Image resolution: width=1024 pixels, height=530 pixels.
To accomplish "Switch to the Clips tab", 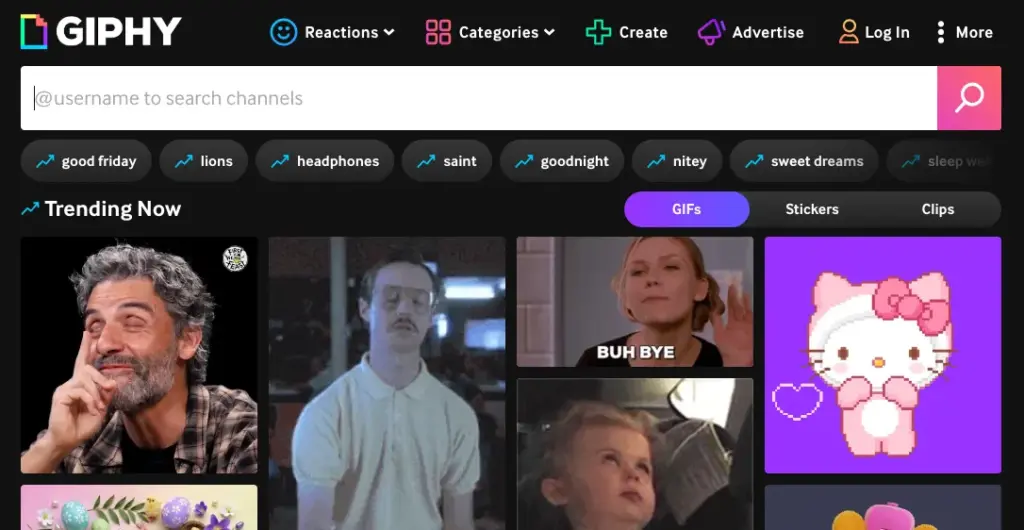I will (938, 209).
